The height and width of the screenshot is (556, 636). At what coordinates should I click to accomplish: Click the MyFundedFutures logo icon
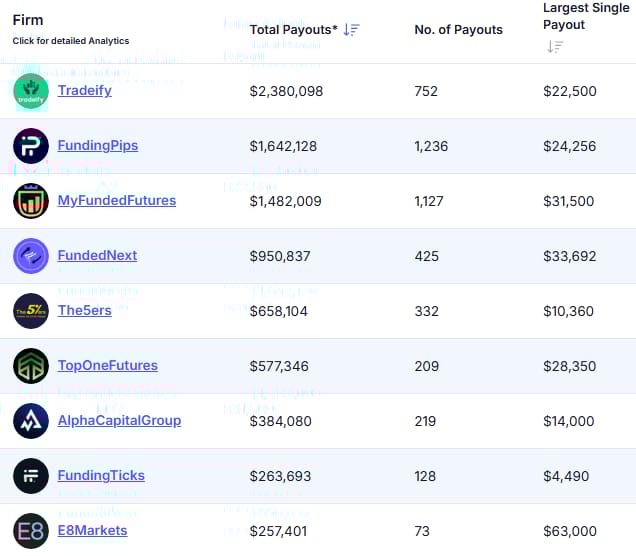[x=31, y=201]
